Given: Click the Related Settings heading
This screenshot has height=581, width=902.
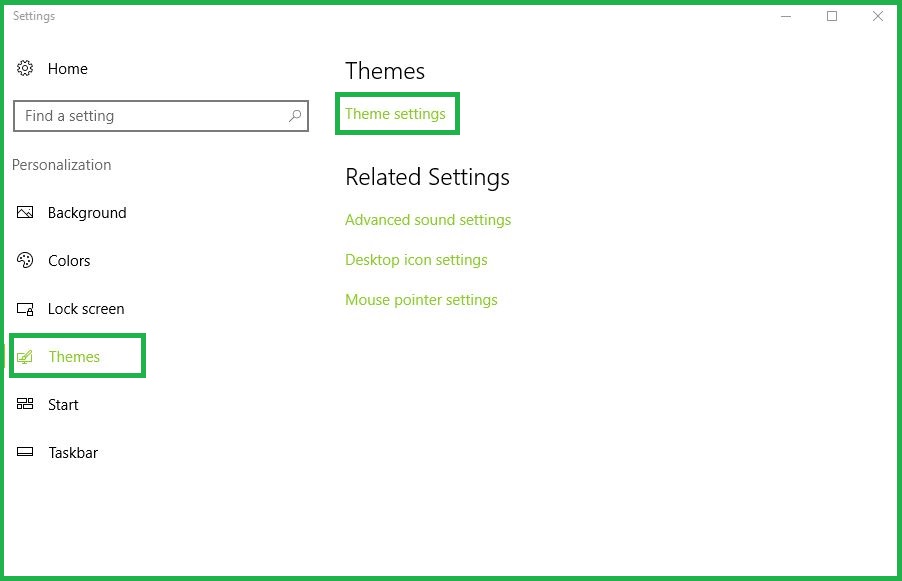Looking at the screenshot, I should [427, 177].
